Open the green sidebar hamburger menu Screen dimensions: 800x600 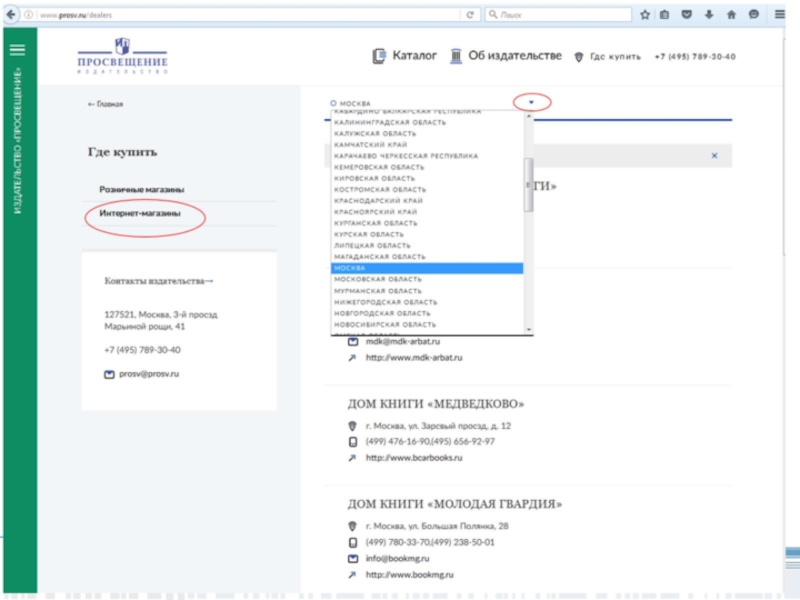17,49
